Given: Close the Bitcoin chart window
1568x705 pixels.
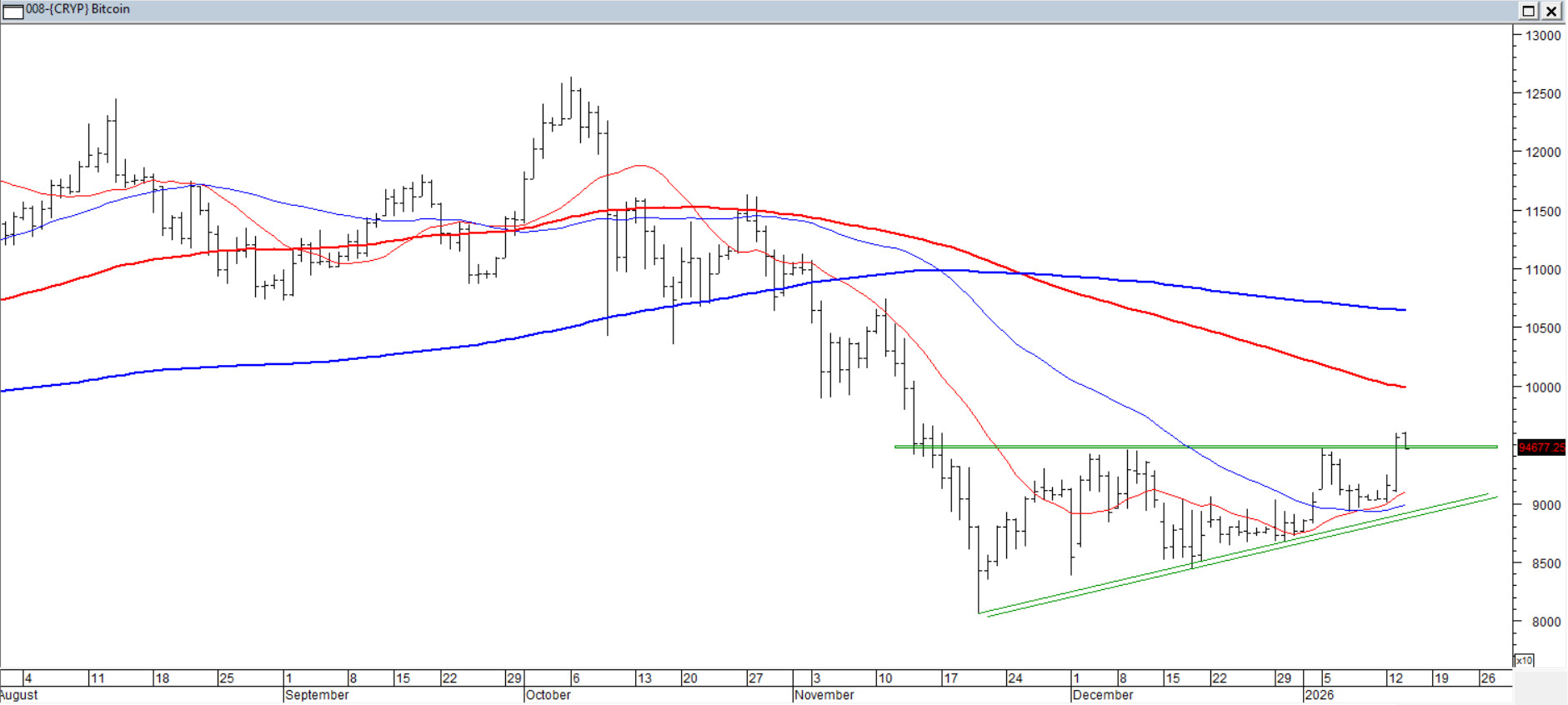Looking at the screenshot, I should coord(1551,11).
